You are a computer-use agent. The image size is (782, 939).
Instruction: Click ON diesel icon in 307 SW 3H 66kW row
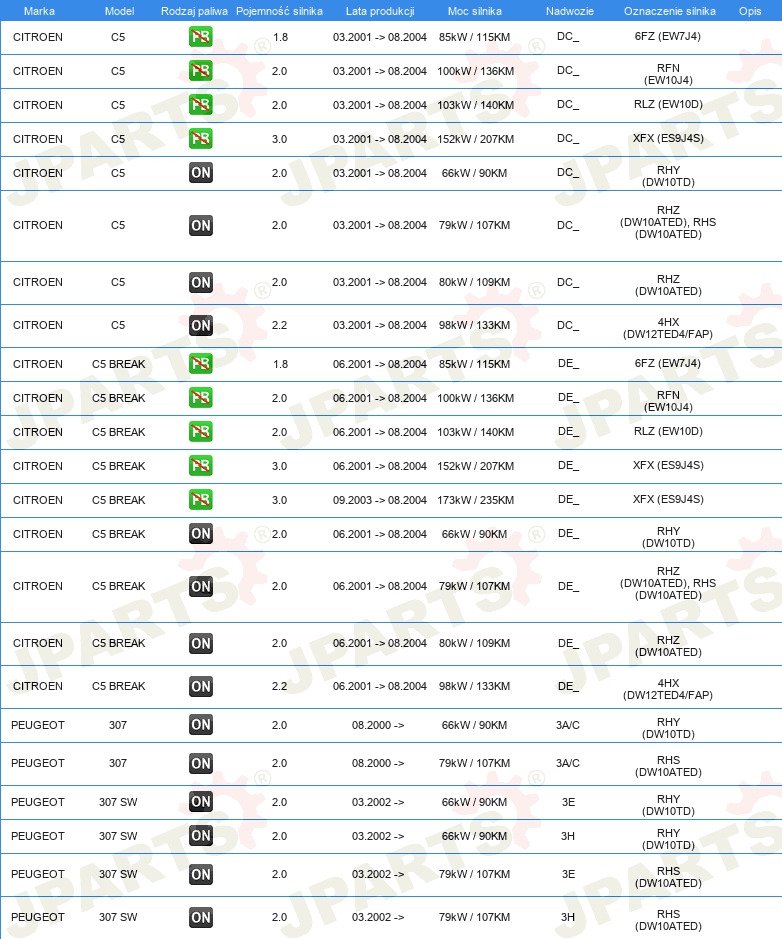(201, 836)
